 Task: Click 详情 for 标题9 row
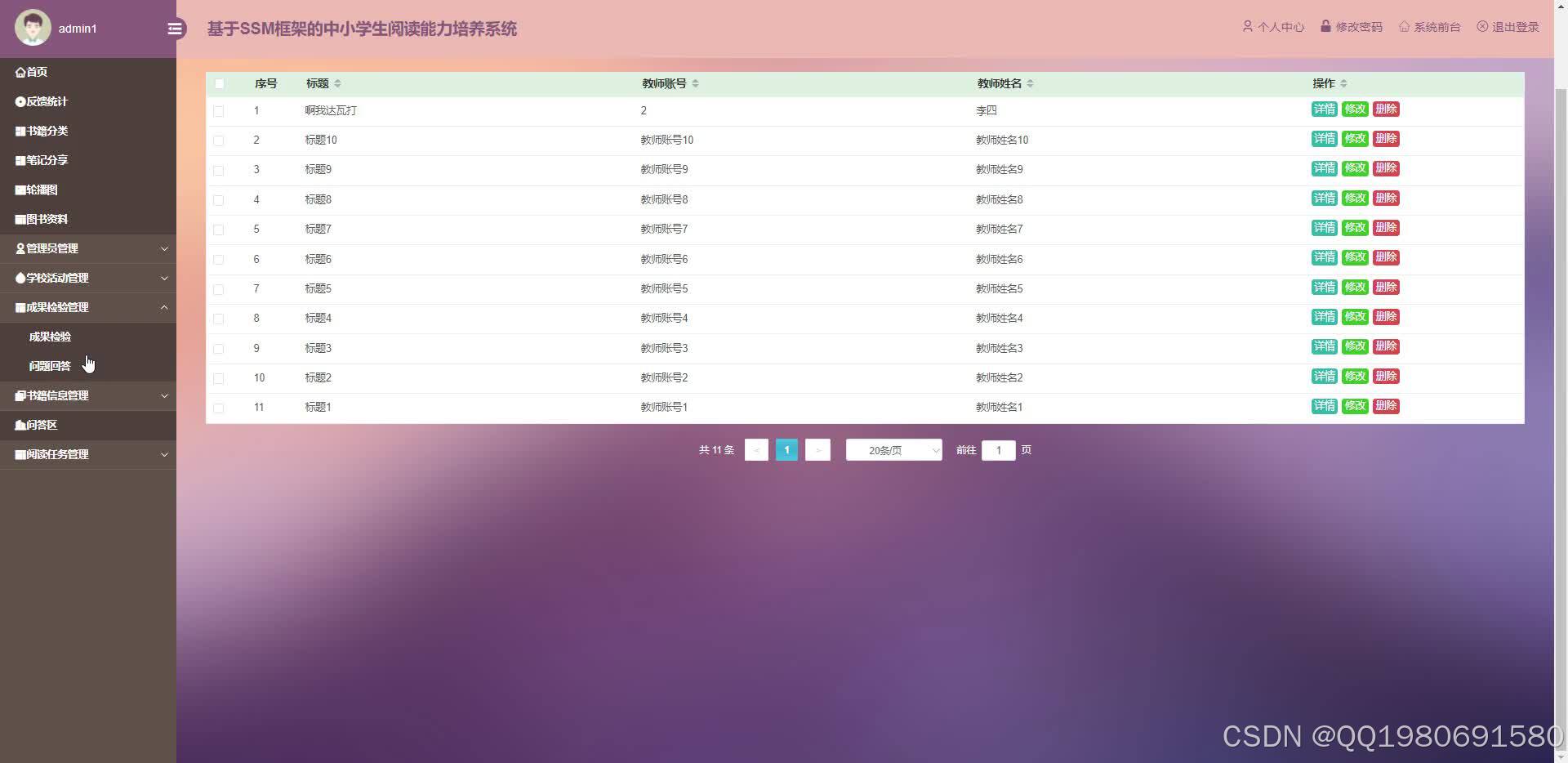1324,168
